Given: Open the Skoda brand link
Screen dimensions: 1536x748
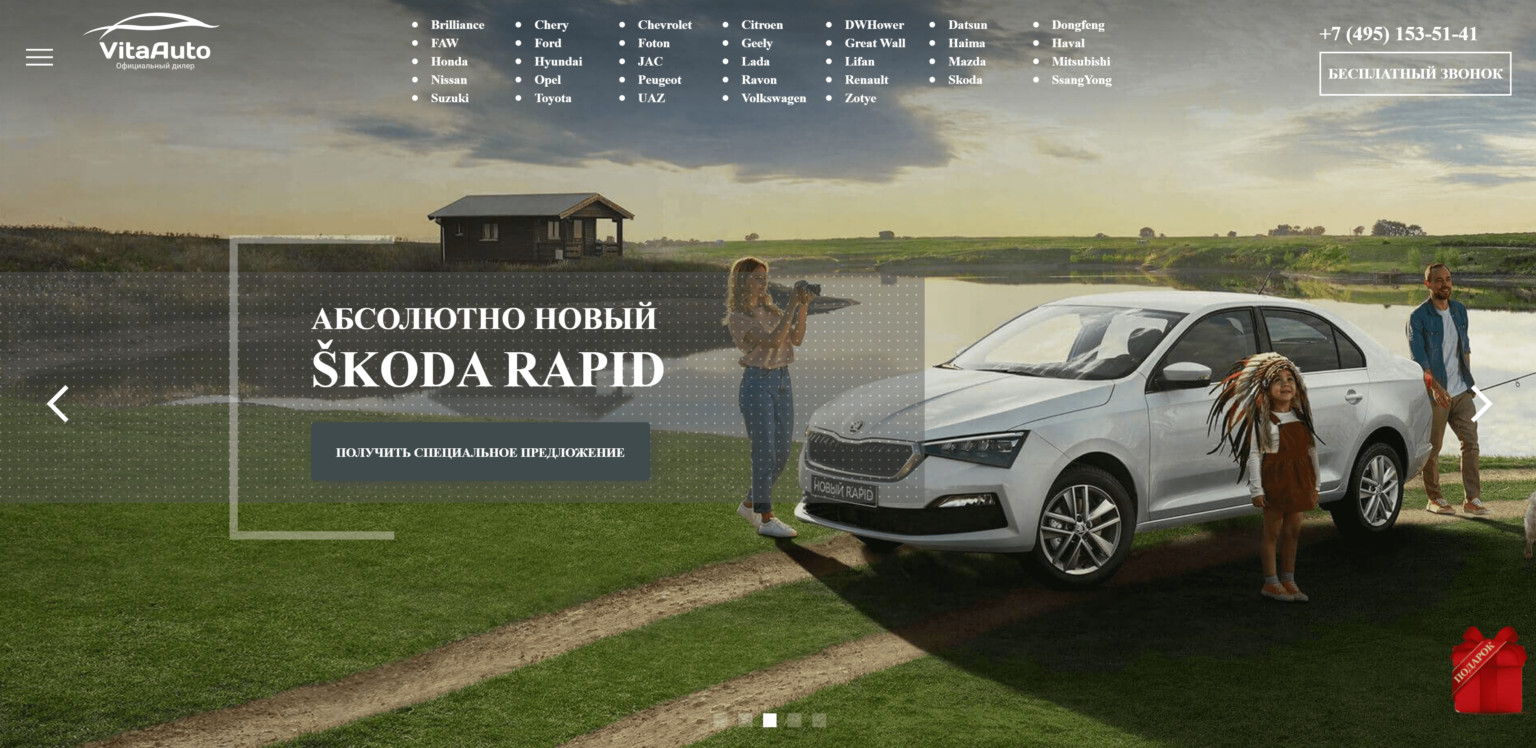Looking at the screenshot, I should click(965, 80).
